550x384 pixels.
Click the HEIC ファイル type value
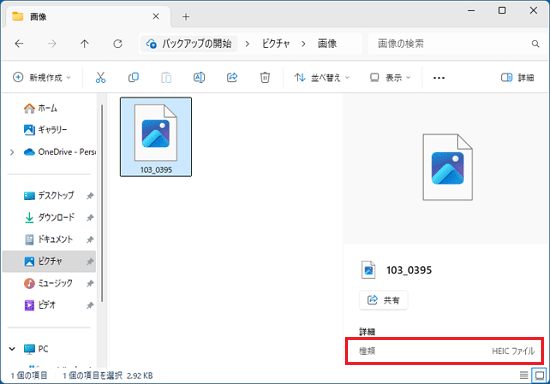[x=513, y=351]
